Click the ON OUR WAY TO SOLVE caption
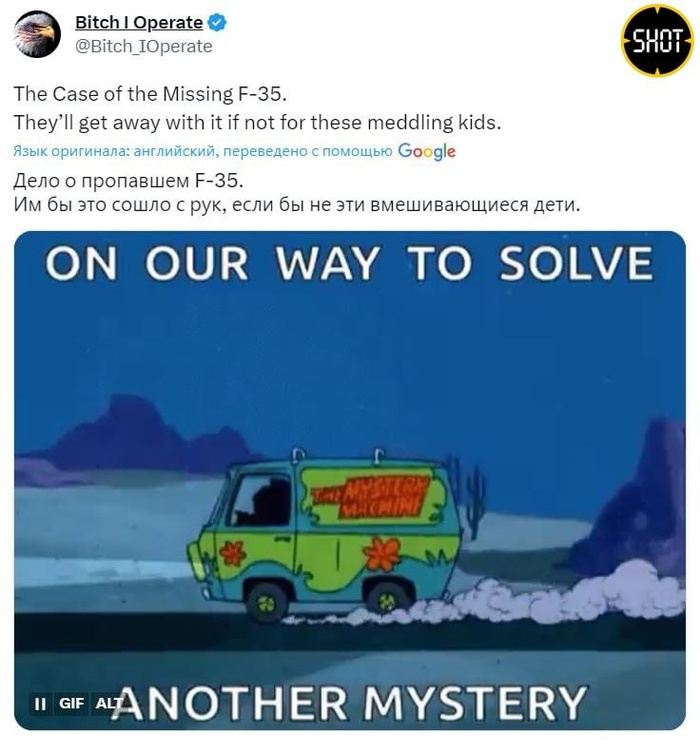700x754 pixels. pos(350,264)
